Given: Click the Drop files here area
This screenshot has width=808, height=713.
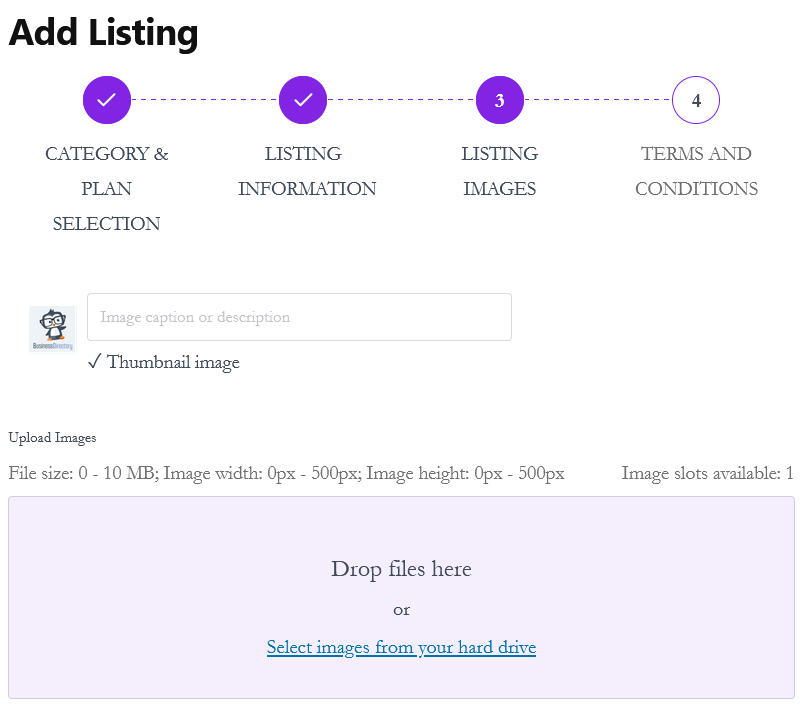Looking at the screenshot, I should click(x=401, y=598).
